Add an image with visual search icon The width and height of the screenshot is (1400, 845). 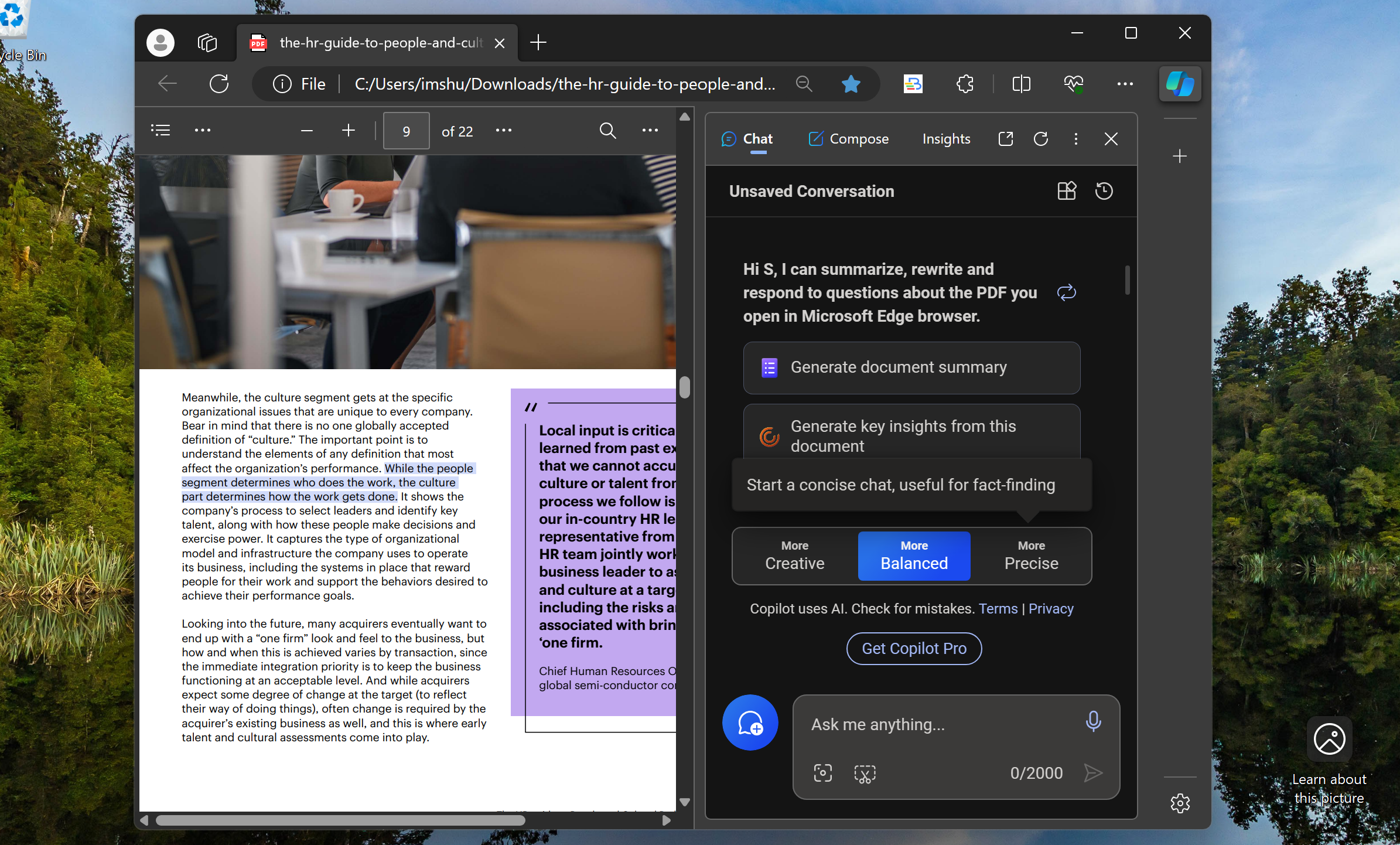pyautogui.click(x=822, y=773)
